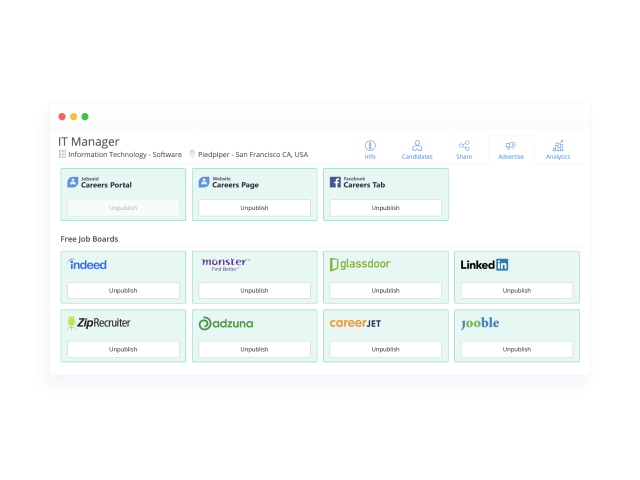Click the red close window button
The width and height of the screenshot is (640, 480).
tap(62, 117)
